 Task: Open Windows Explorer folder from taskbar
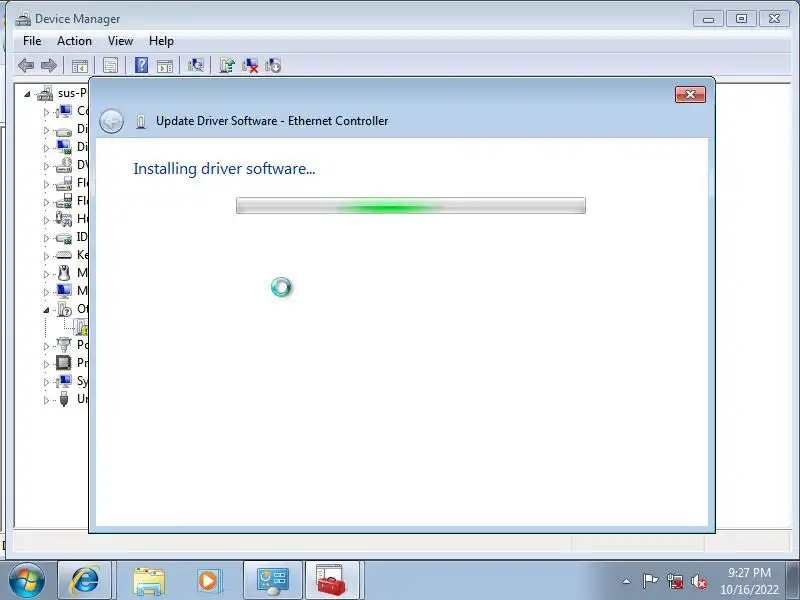[148, 581]
